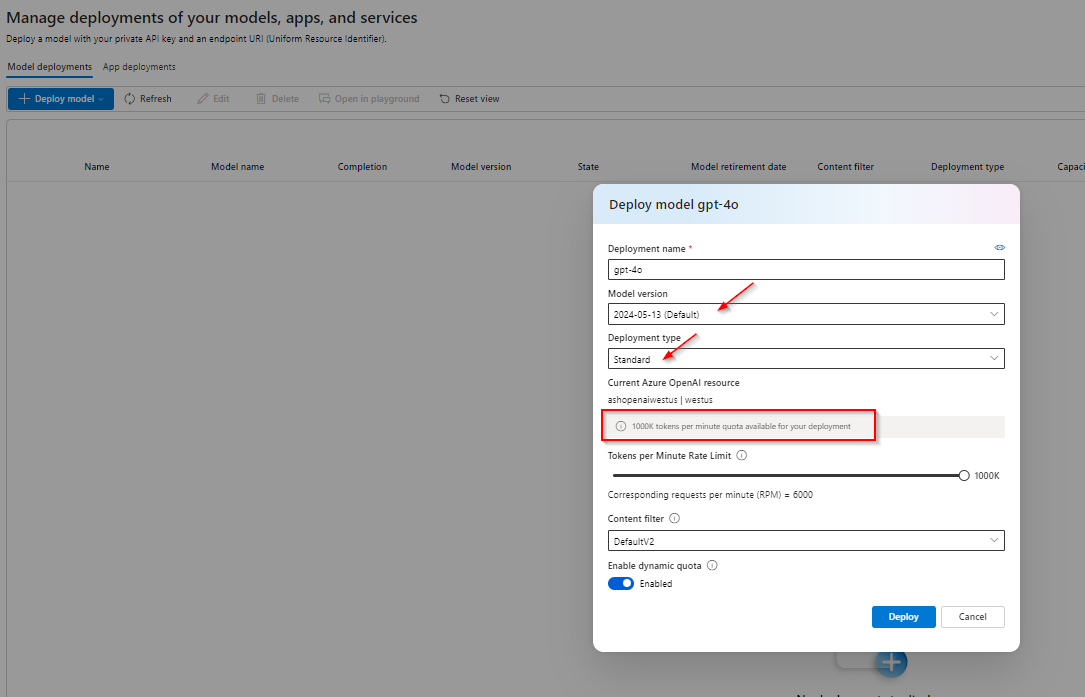Click the Tokens per Minute slider handle
This screenshot has height=697, width=1085.
(x=964, y=476)
